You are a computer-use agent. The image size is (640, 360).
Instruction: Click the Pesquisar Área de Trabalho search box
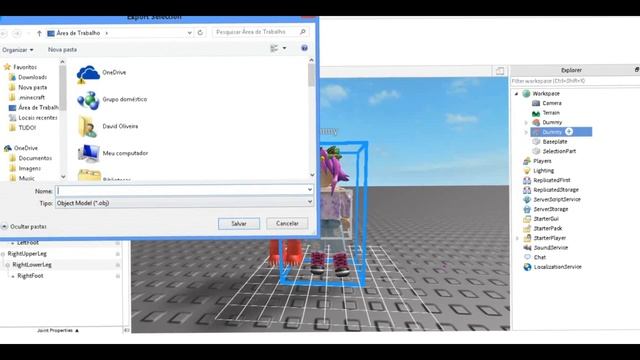[260, 32]
